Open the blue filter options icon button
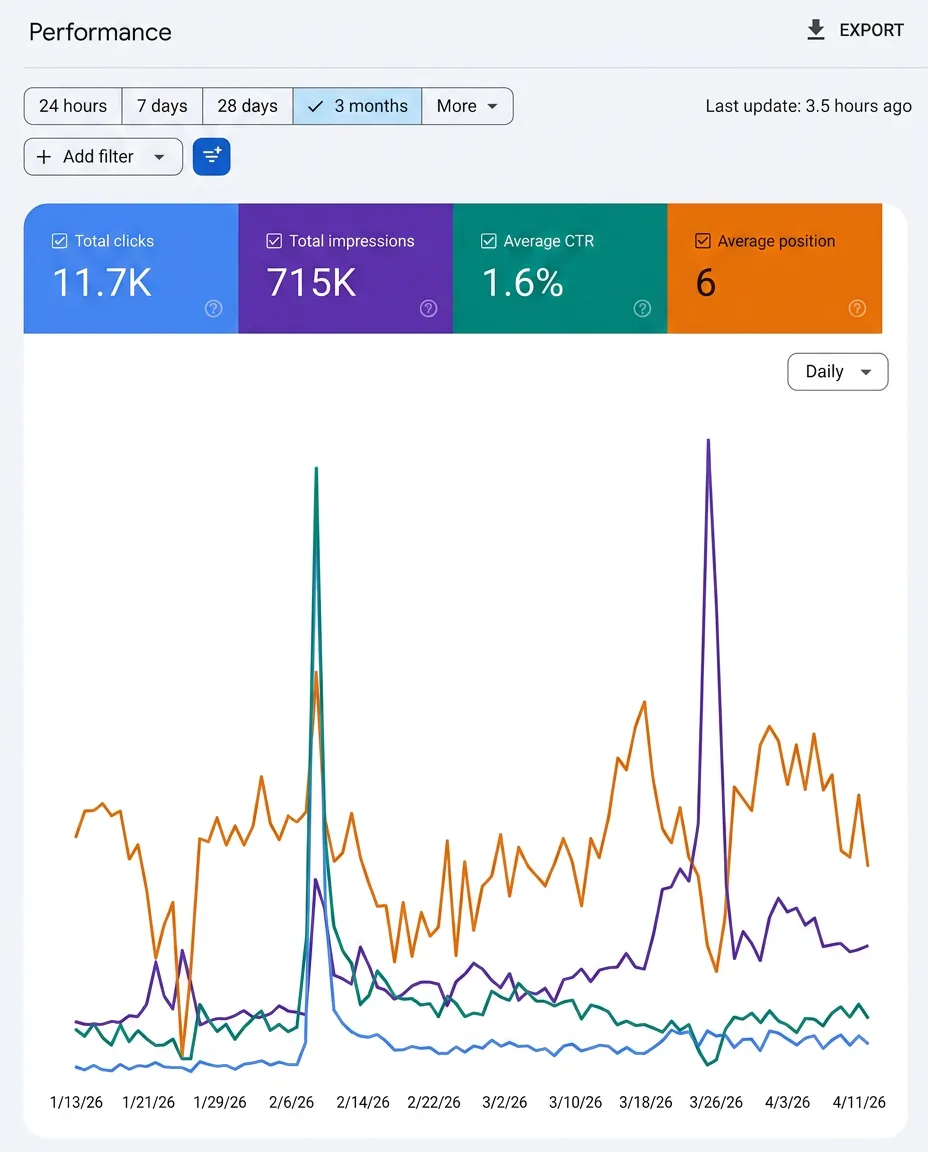 212,156
